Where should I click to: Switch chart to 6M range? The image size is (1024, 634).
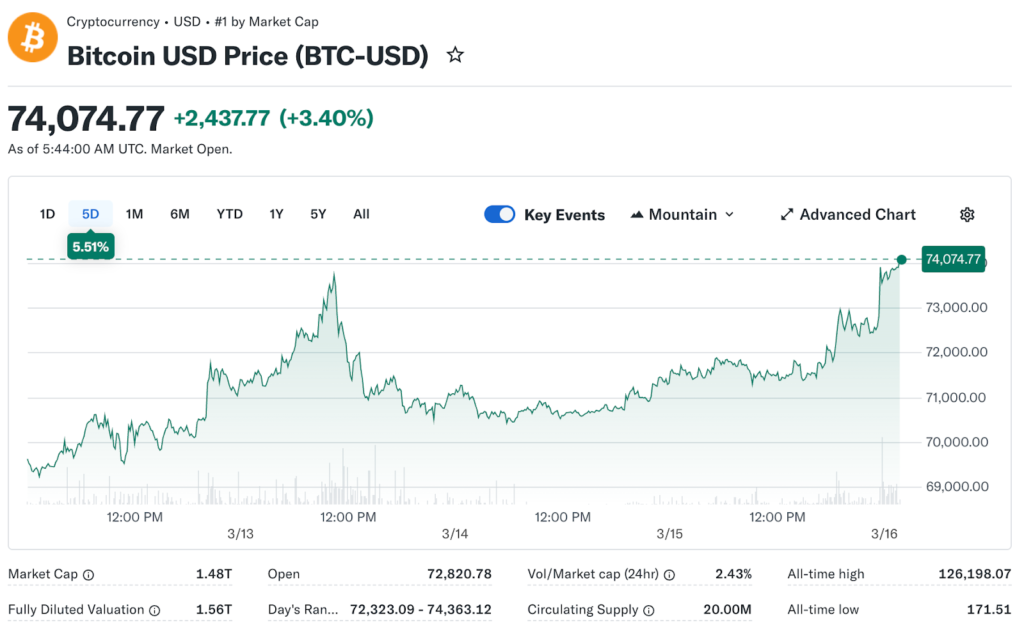180,214
